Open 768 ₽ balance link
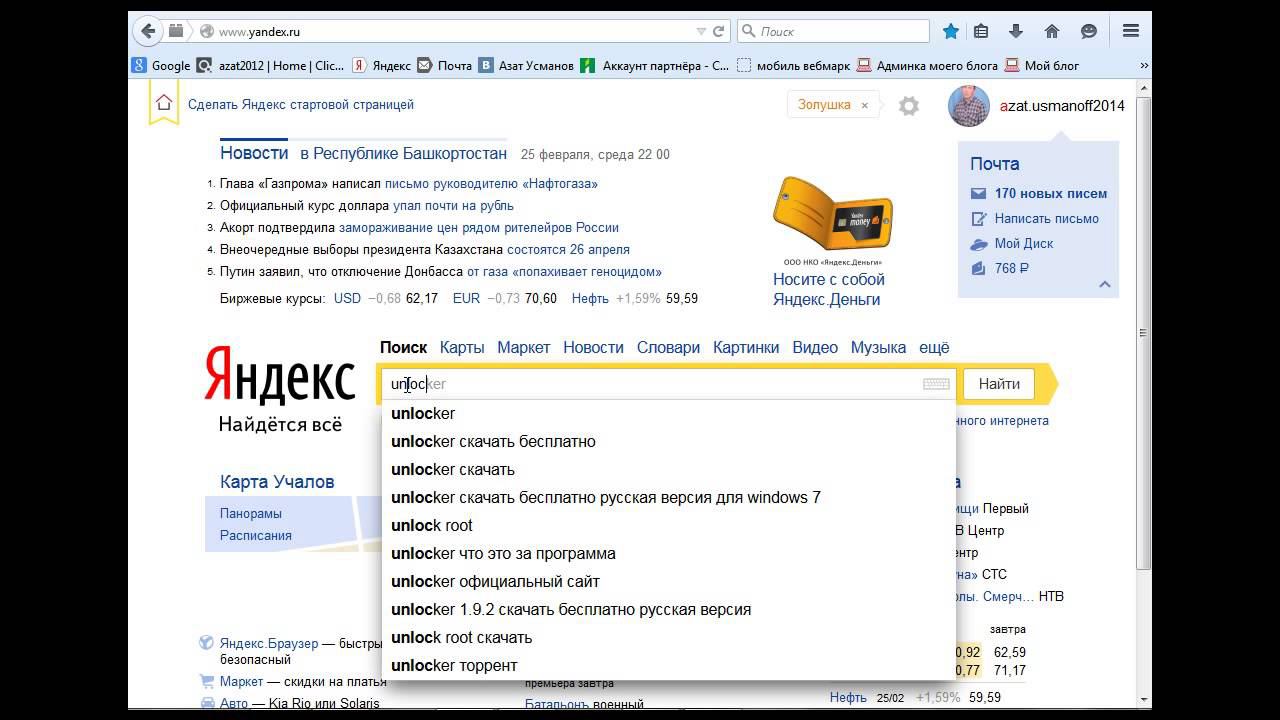The height and width of the screenshot is (720, 1280). coord(1011,268)
